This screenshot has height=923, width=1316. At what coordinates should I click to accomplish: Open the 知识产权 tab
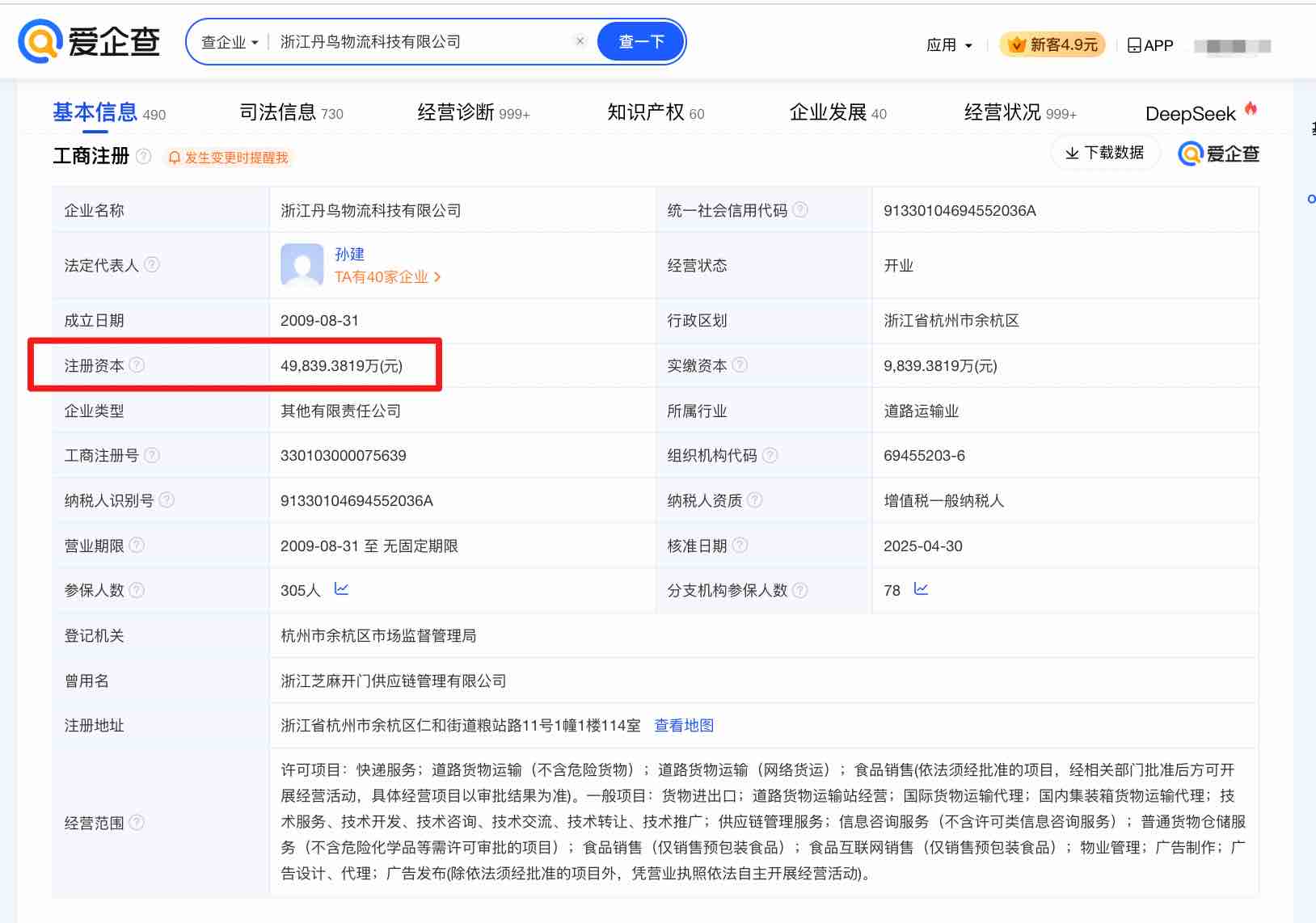656,112
